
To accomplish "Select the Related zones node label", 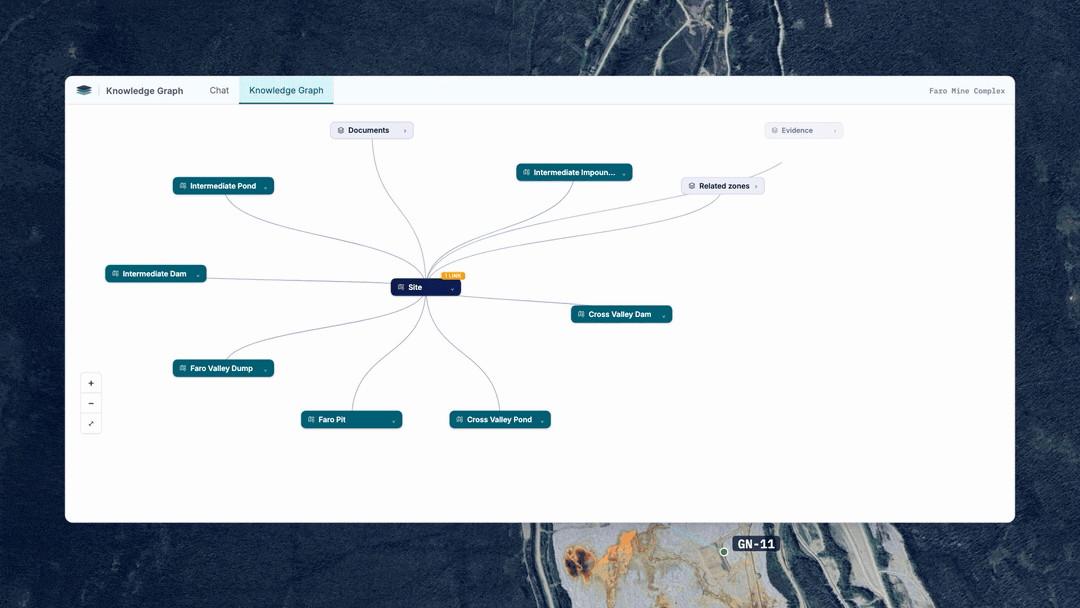I will (x=724, y=186).
